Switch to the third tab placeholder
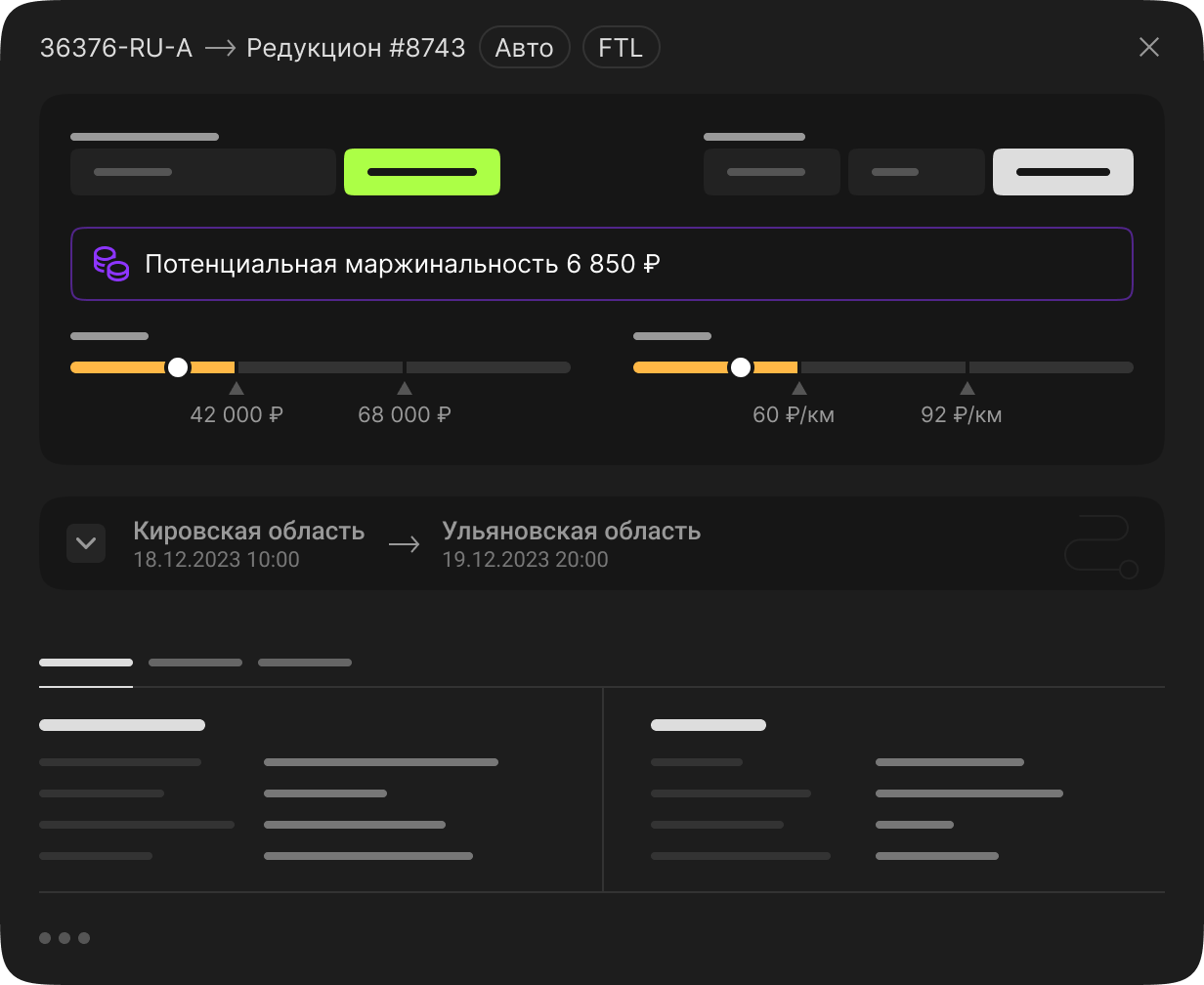The image size is (1204, 985). pos(305,663)
